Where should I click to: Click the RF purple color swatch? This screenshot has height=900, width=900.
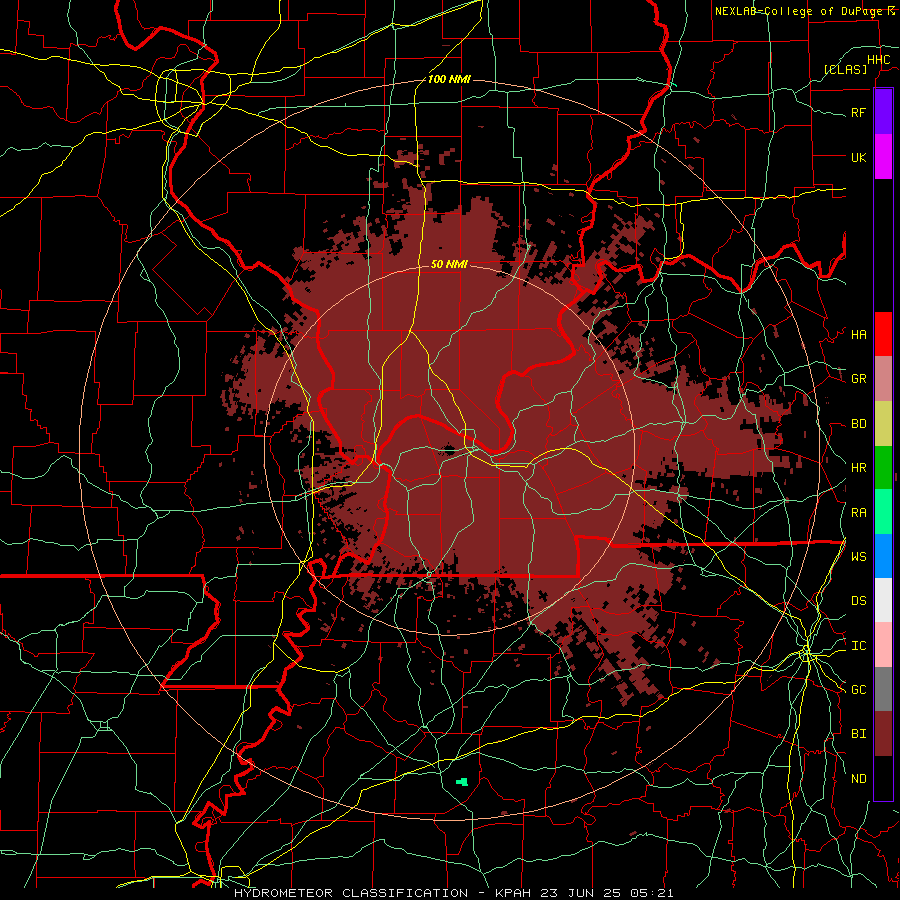[x=883, y=112]
